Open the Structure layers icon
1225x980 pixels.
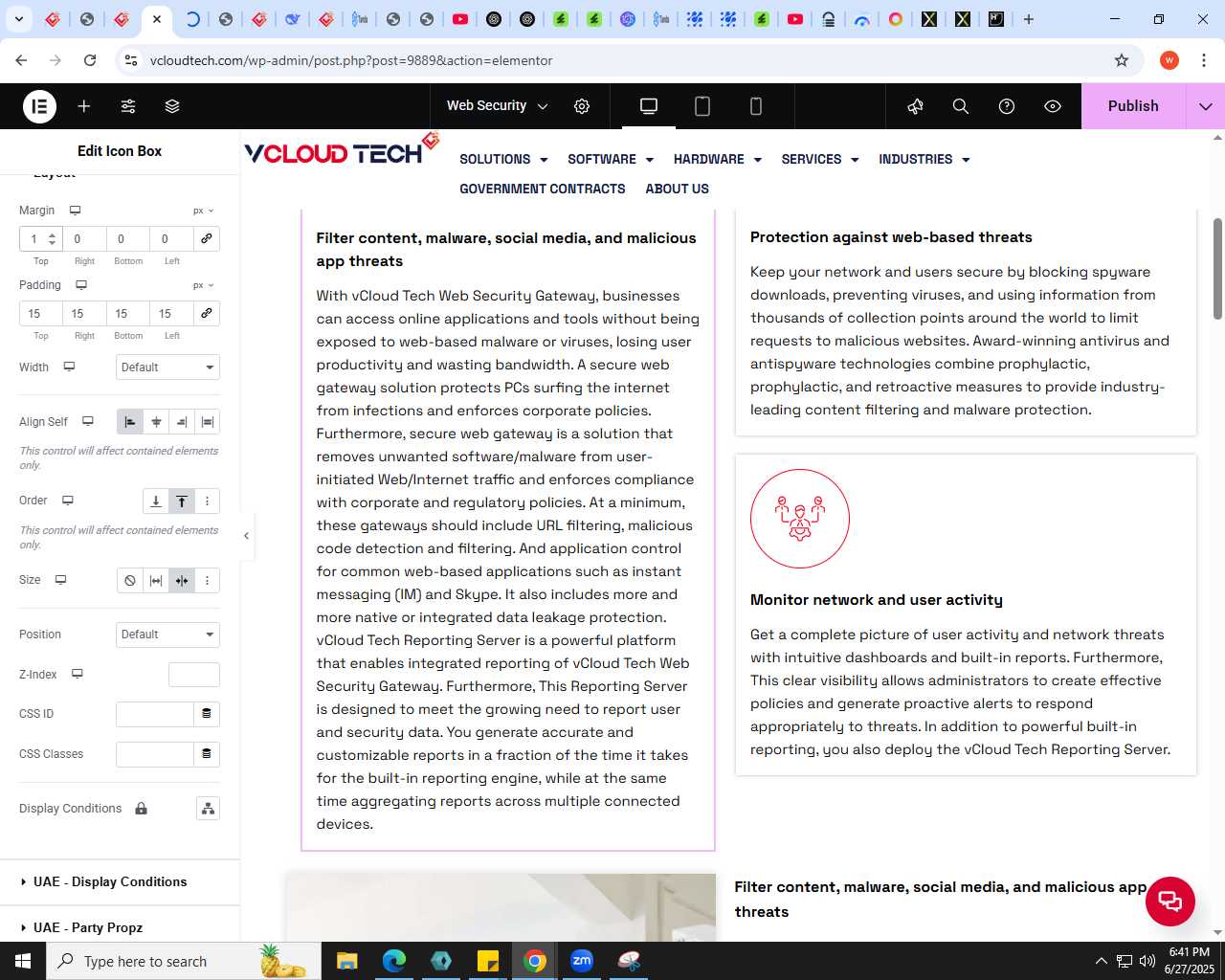[x=172, y=106]
